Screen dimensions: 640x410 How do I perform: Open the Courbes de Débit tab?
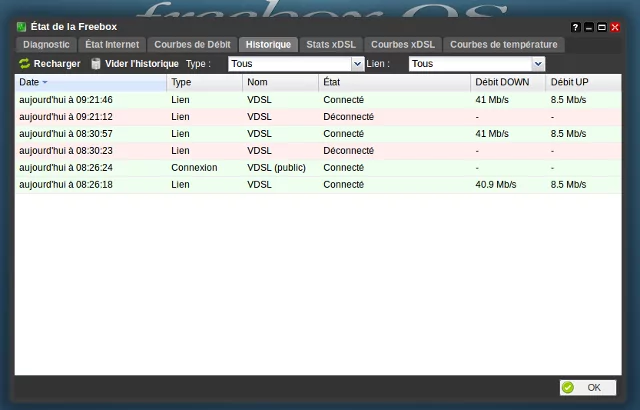pos(192,44)
